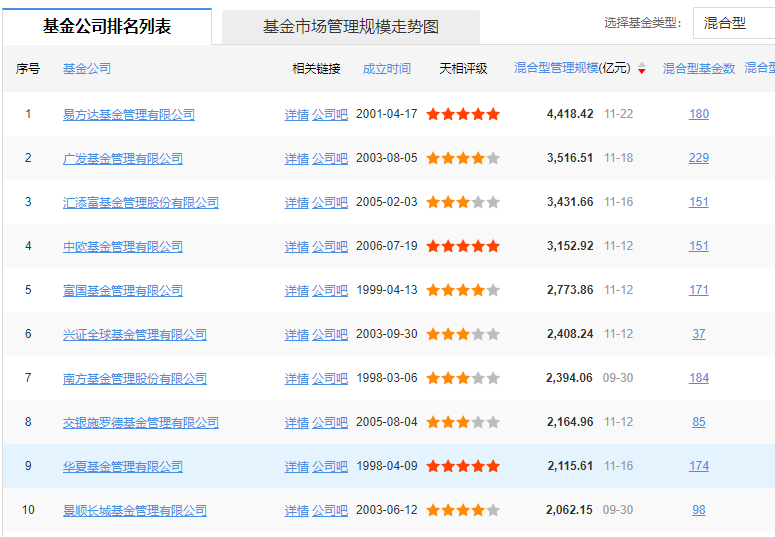This screenshot has width=775, height=537.
Task: Open 详情 for 富国基金
Action: pos(297,290)
